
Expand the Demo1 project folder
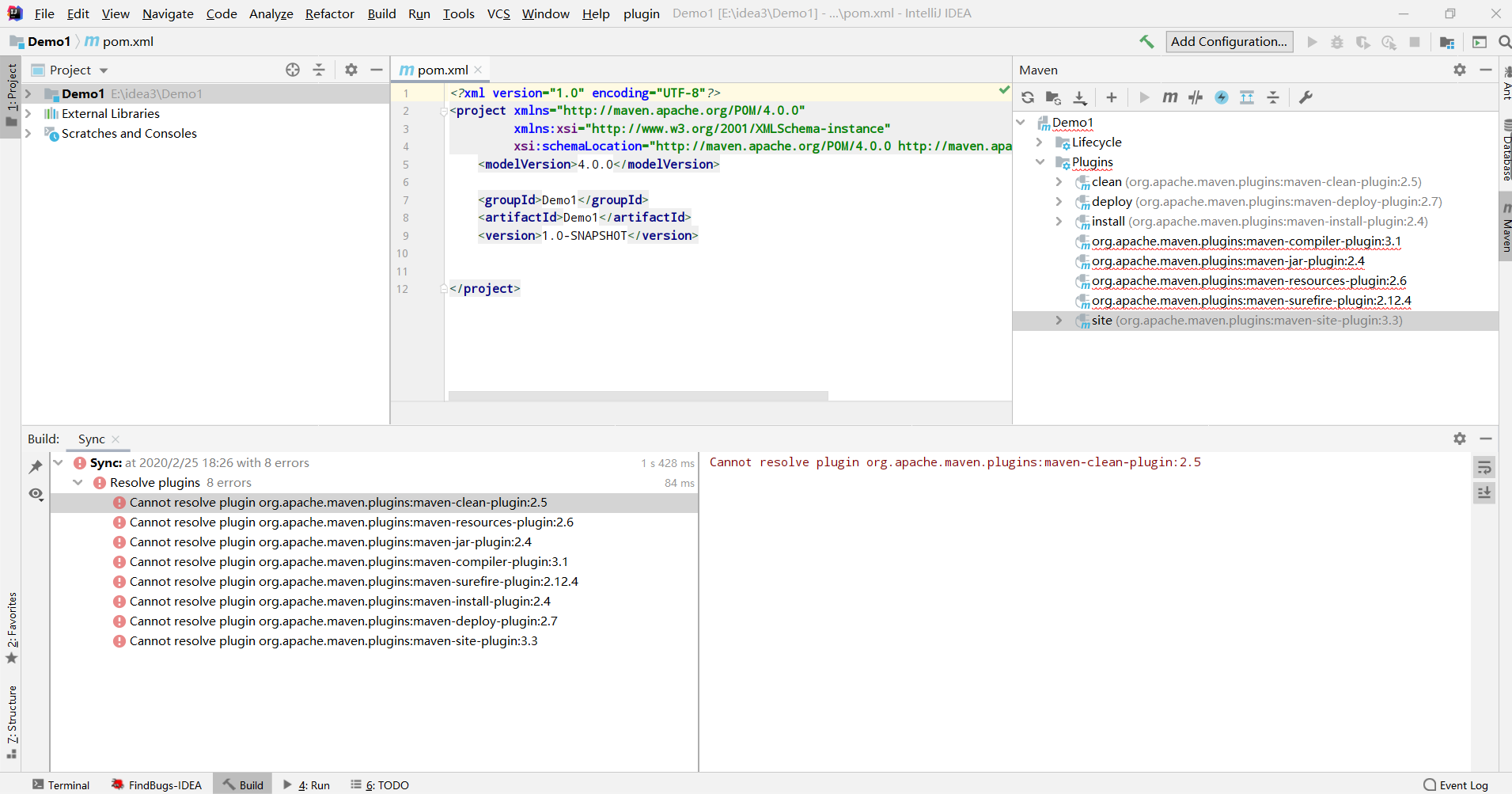click(28, 93)
